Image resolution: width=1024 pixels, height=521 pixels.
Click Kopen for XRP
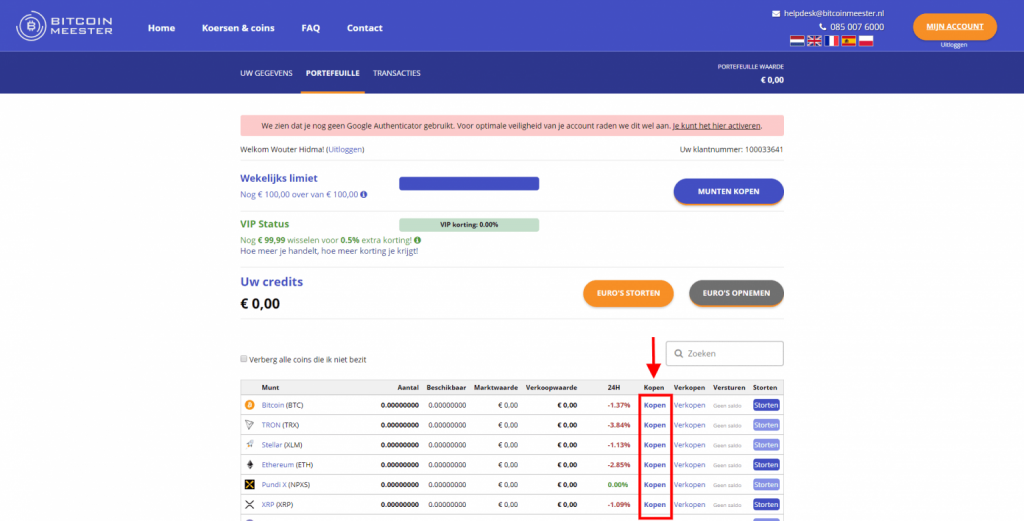(x=655, y=505)
